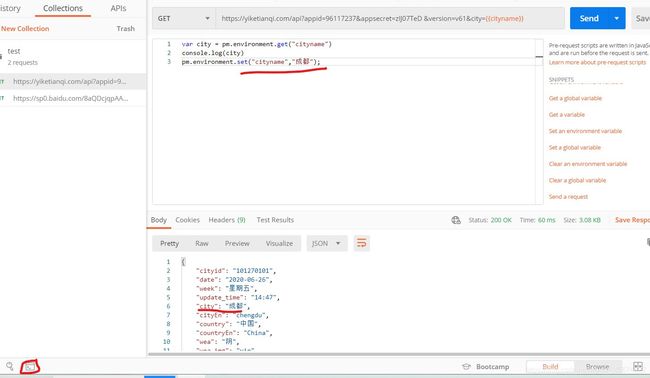Select the yiketianqi.com request in collection
The width and height of the screenshot is (650, 378).
tap(73, 82)
